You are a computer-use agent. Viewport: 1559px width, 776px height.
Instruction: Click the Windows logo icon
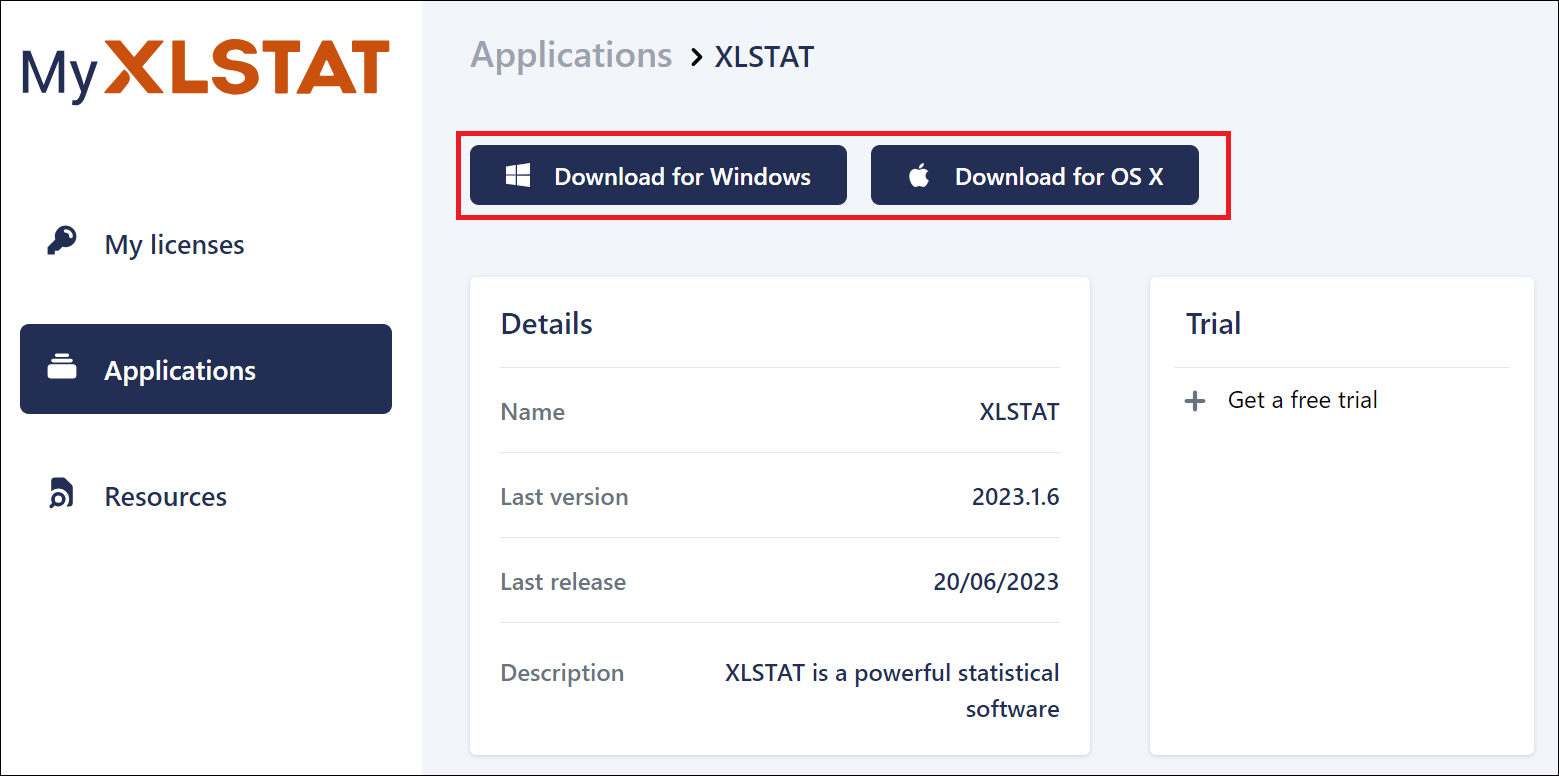click(518, 176)
